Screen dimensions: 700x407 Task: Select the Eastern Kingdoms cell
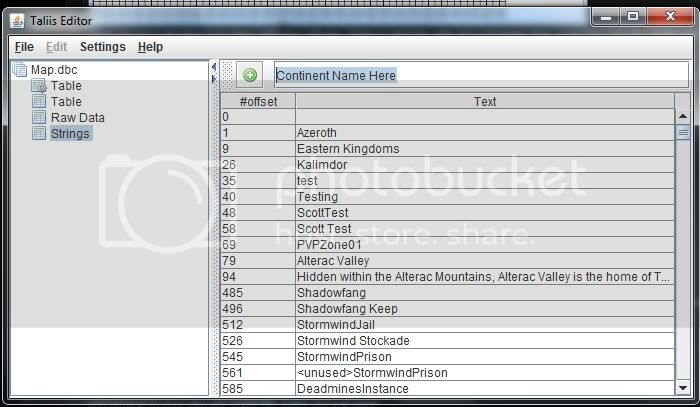point(485,149)
